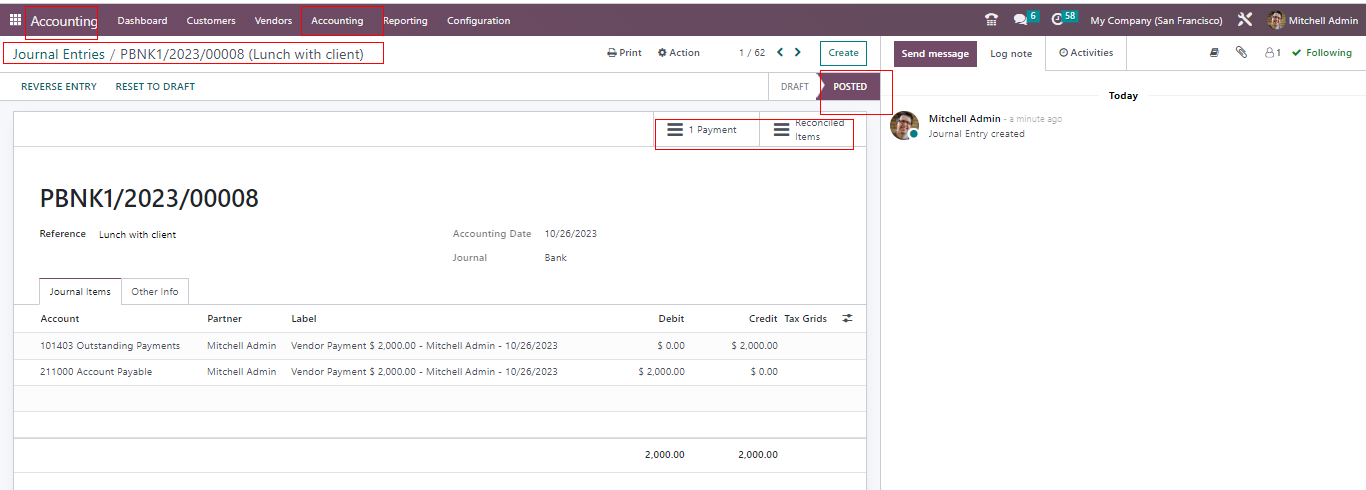Open the conversations chat bubble icon
Screen dimensions: 1366x490
click(x=1019, y=20)
